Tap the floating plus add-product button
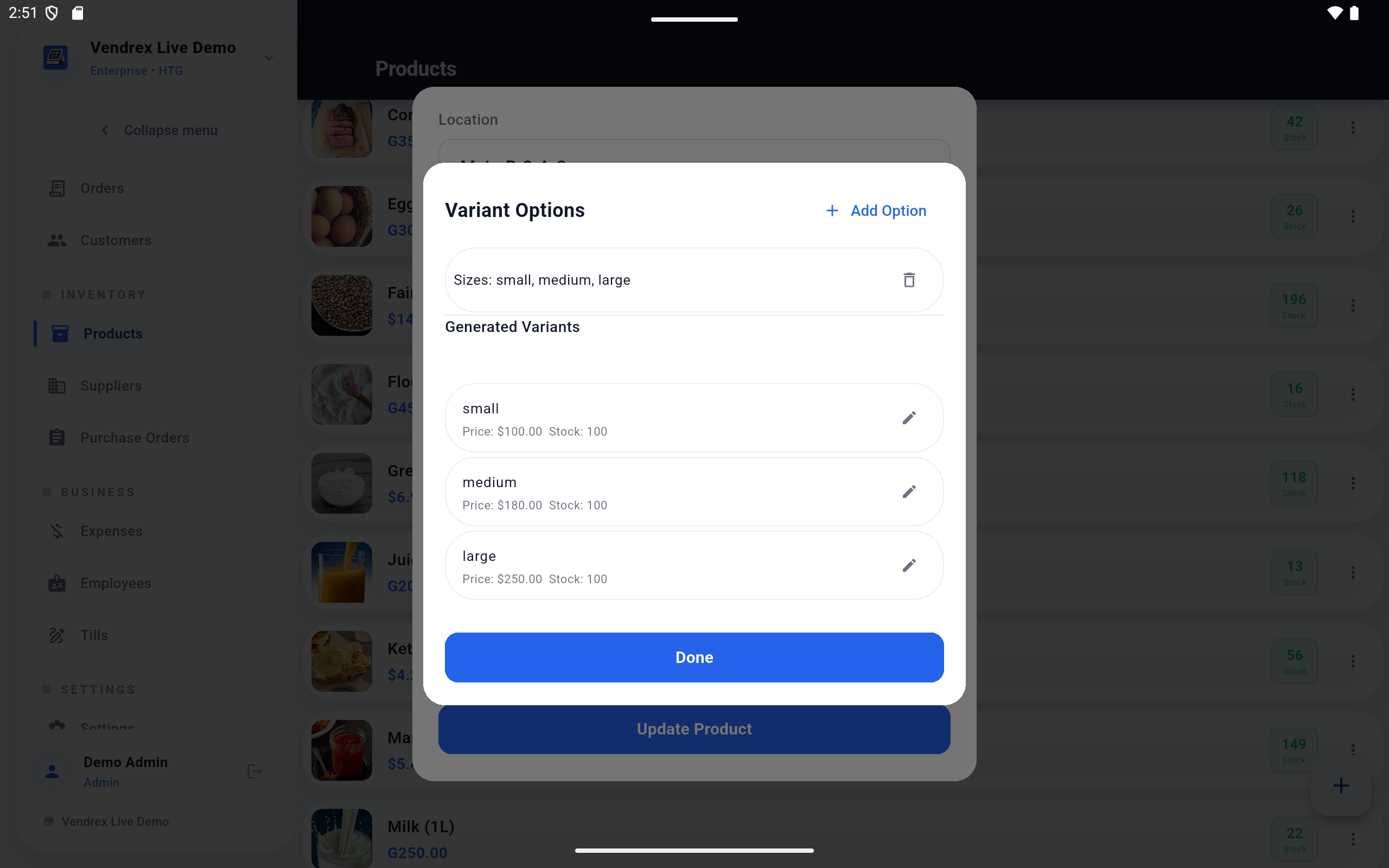The image size is (1389, 868). (x=1341, y=786)
